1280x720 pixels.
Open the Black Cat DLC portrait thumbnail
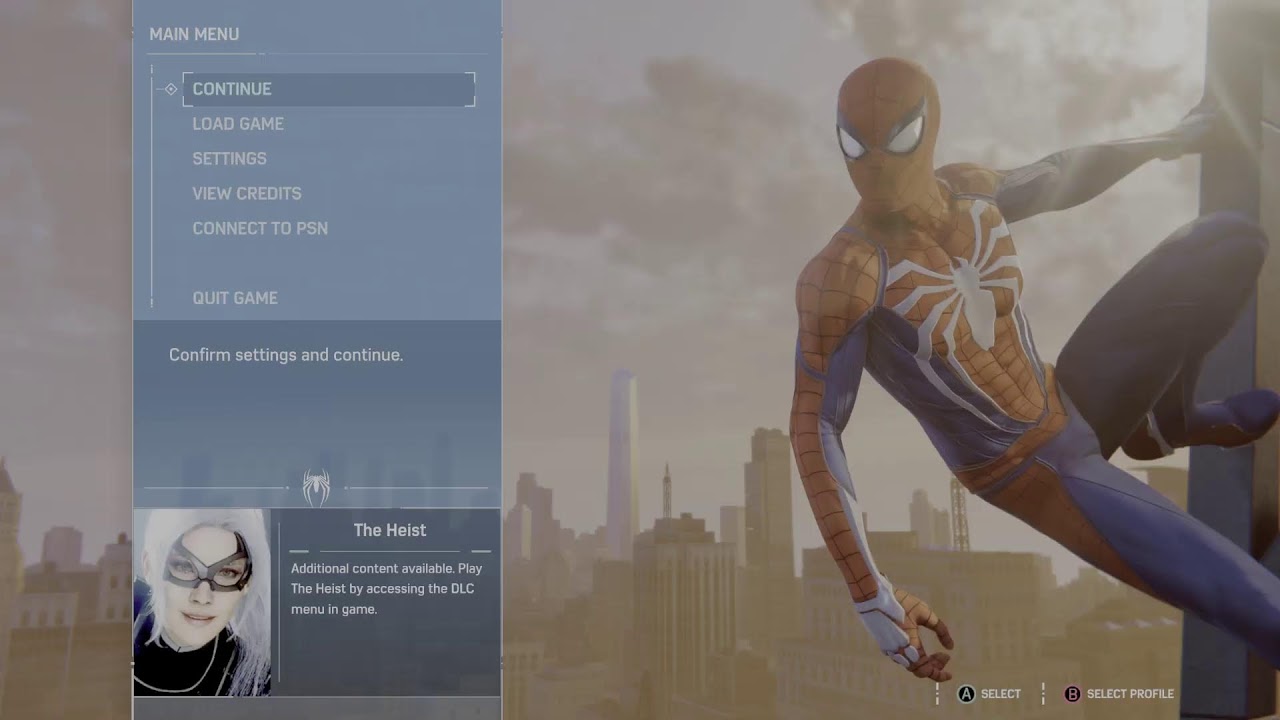point(202,602)
